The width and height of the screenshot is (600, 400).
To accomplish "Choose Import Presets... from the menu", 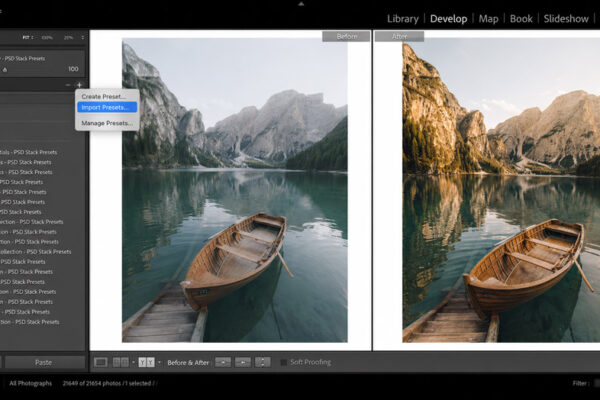I will click(x=107, y=108).
